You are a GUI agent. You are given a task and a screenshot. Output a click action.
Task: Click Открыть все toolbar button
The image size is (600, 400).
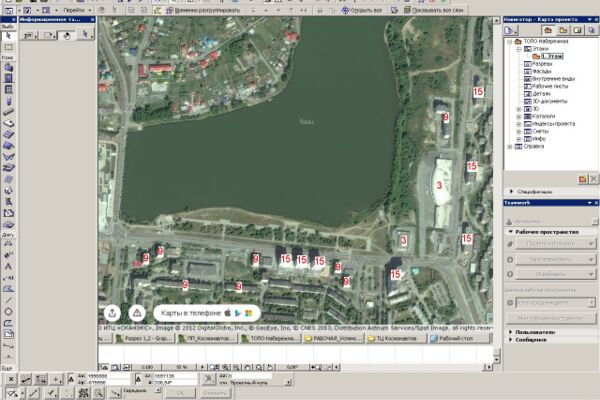point(362,10)
